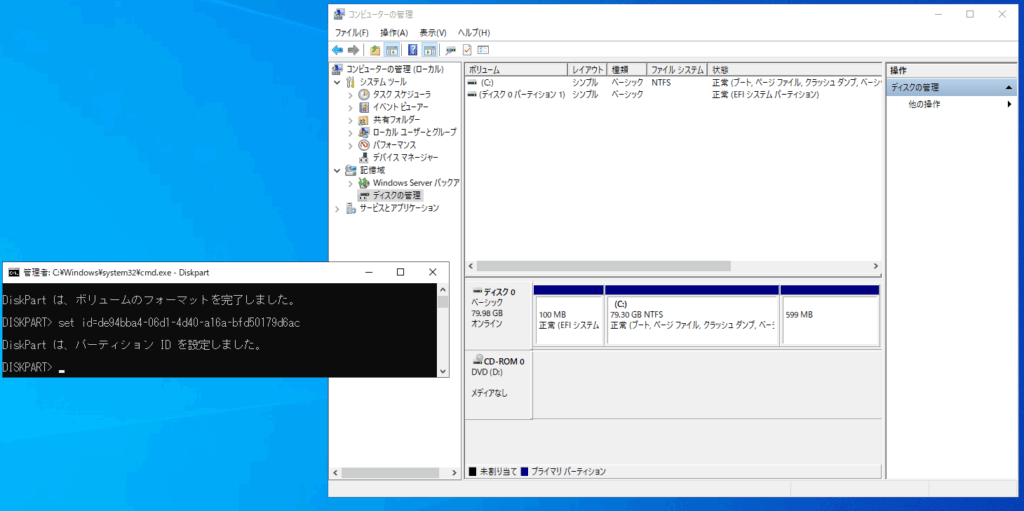Collapse the Disk Management (ディスクの管理) actions section
The height and width of the screenshot is (511, 1024).
click(x=1009, y=88)
